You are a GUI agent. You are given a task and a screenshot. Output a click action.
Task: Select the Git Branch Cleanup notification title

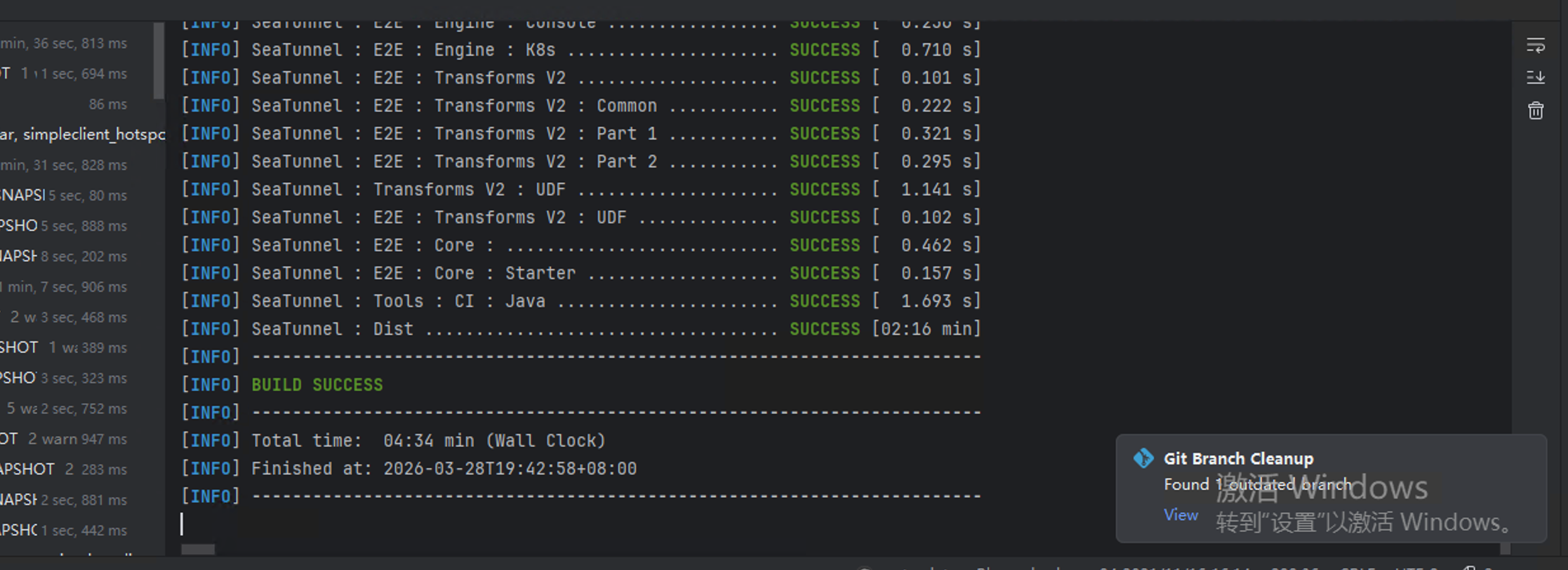pos(1238,458)
